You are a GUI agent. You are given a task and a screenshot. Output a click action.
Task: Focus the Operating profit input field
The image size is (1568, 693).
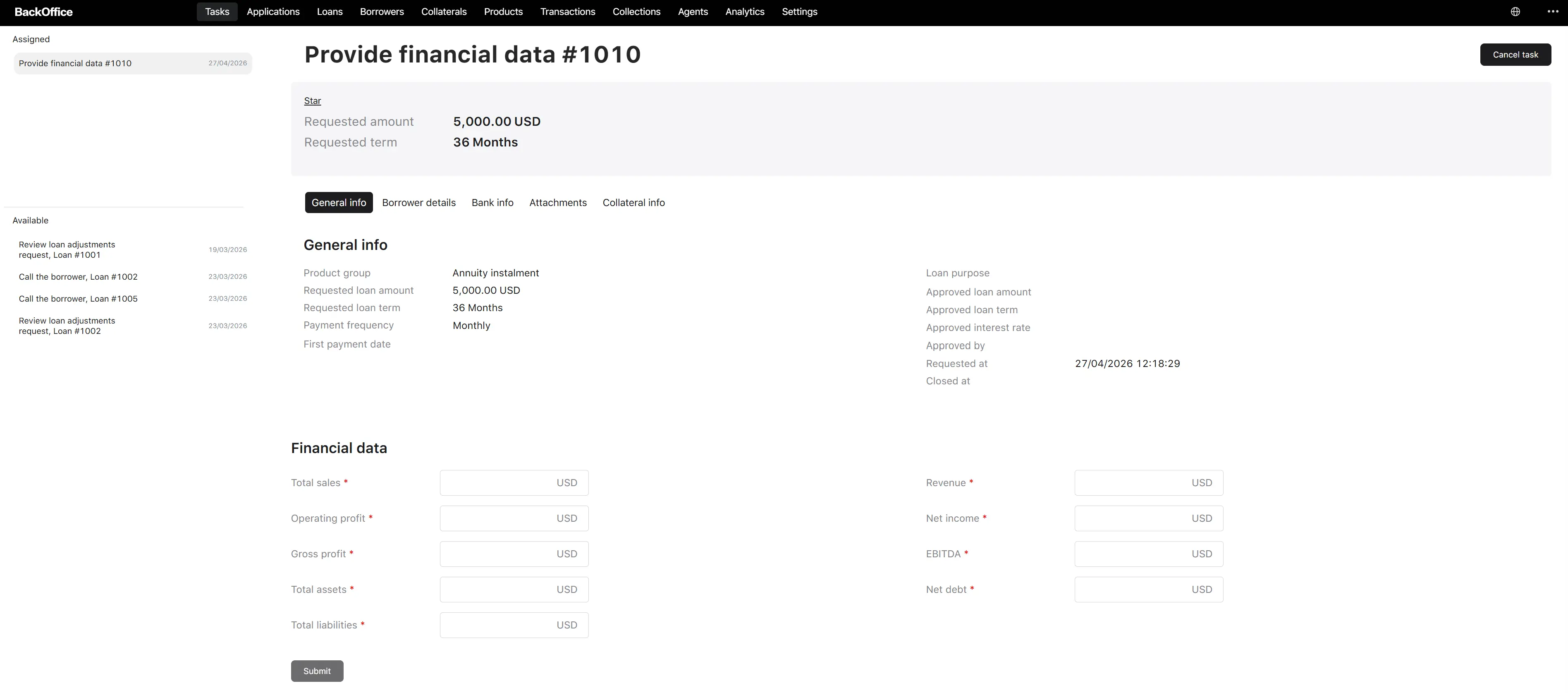[514, 518]
